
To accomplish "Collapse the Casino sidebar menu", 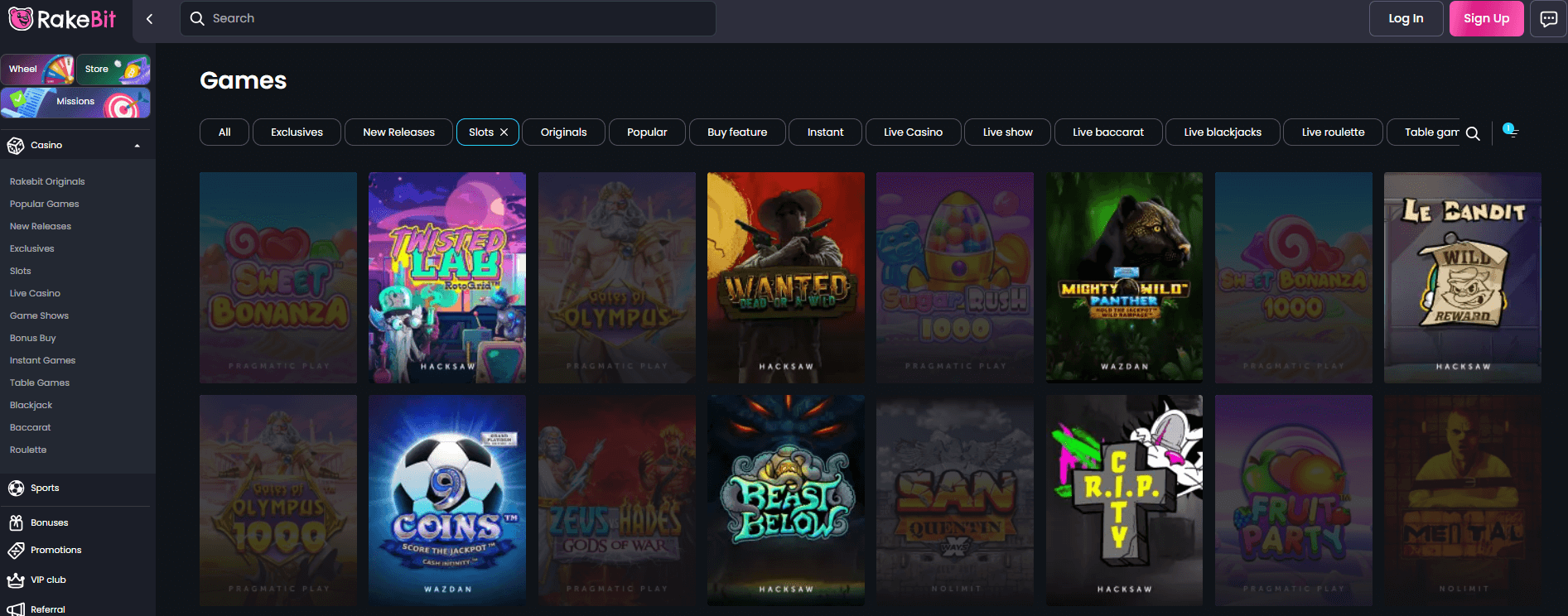I will pyautogui.click(x=137, y=146).
